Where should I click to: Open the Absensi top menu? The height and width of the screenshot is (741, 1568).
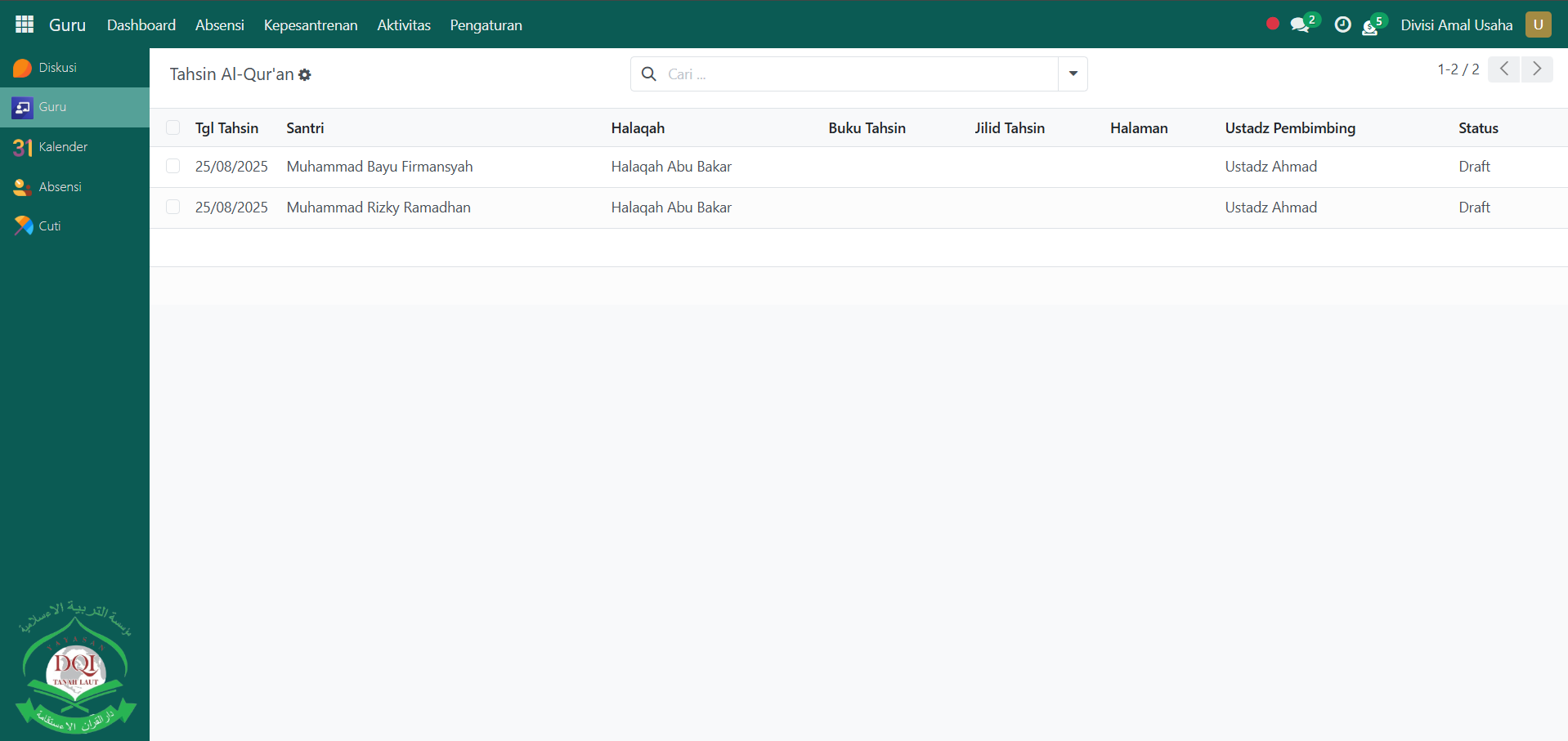point(219,25)
